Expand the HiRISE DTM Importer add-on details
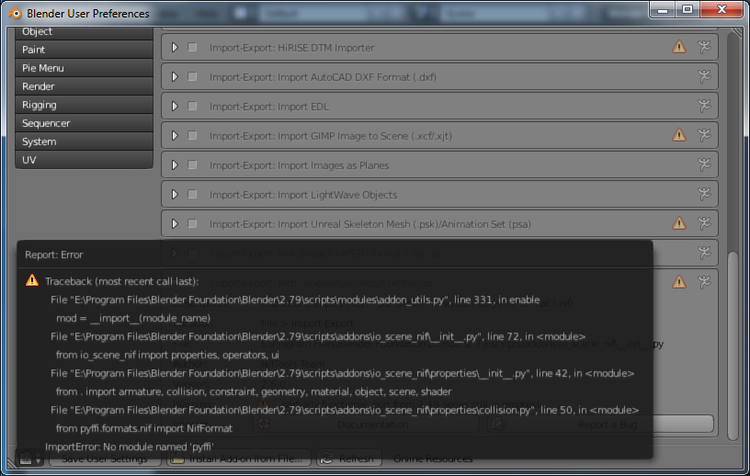This screenshot has width=750, height=476. [x=175, y=47]
